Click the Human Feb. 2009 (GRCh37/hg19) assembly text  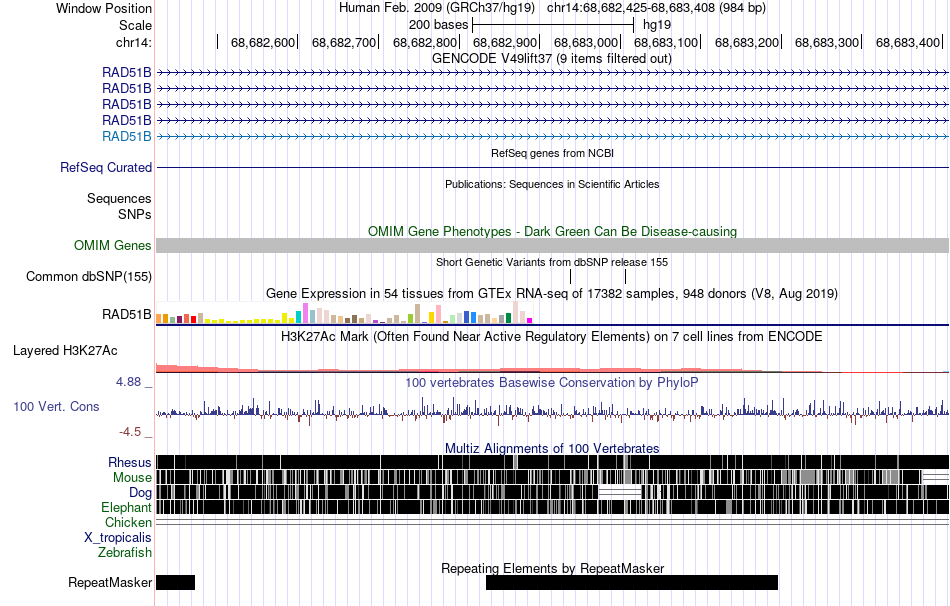coord(437,8)
